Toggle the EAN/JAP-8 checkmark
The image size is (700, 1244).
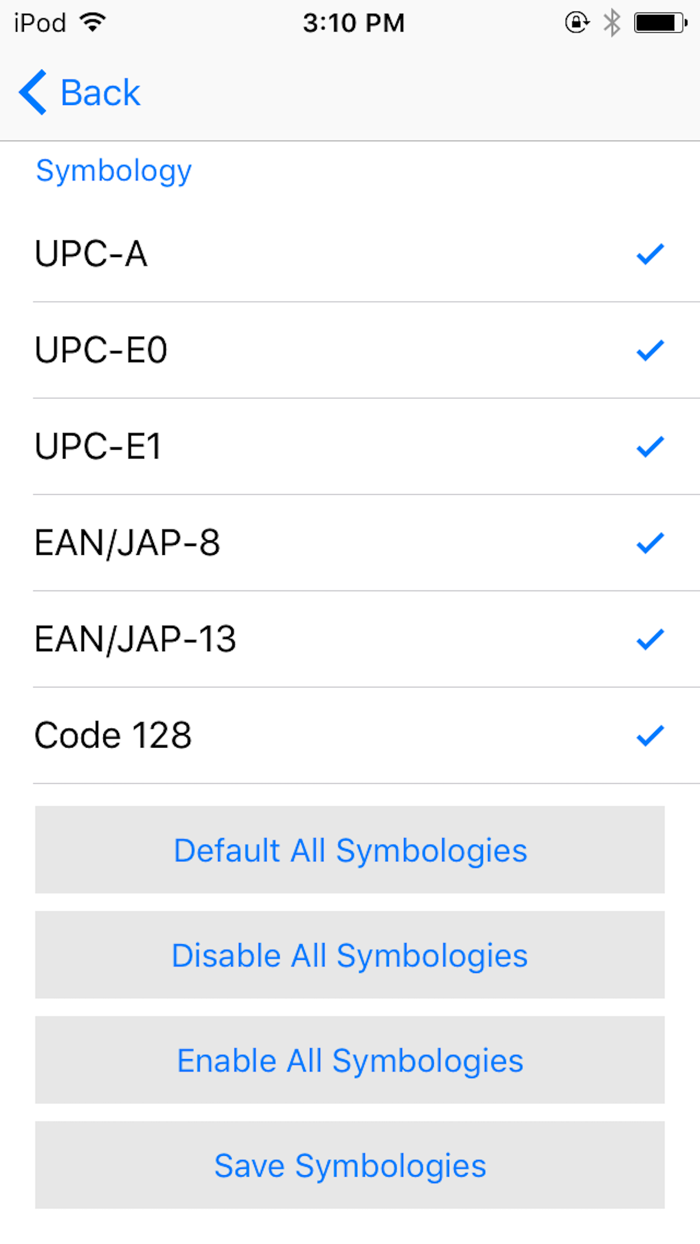[650, 543]
